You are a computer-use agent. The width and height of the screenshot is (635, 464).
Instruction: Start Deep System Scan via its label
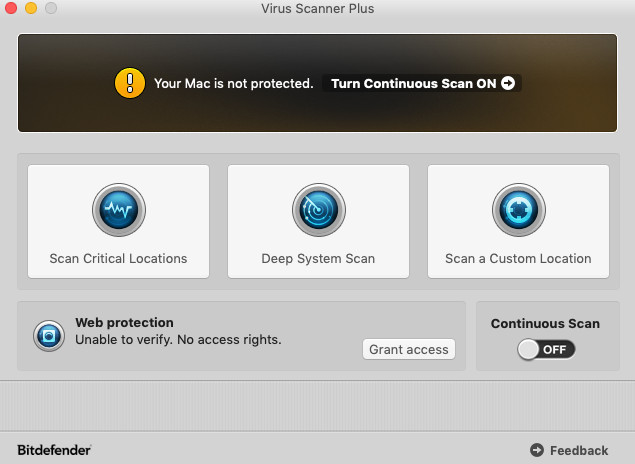pos(318,258)
